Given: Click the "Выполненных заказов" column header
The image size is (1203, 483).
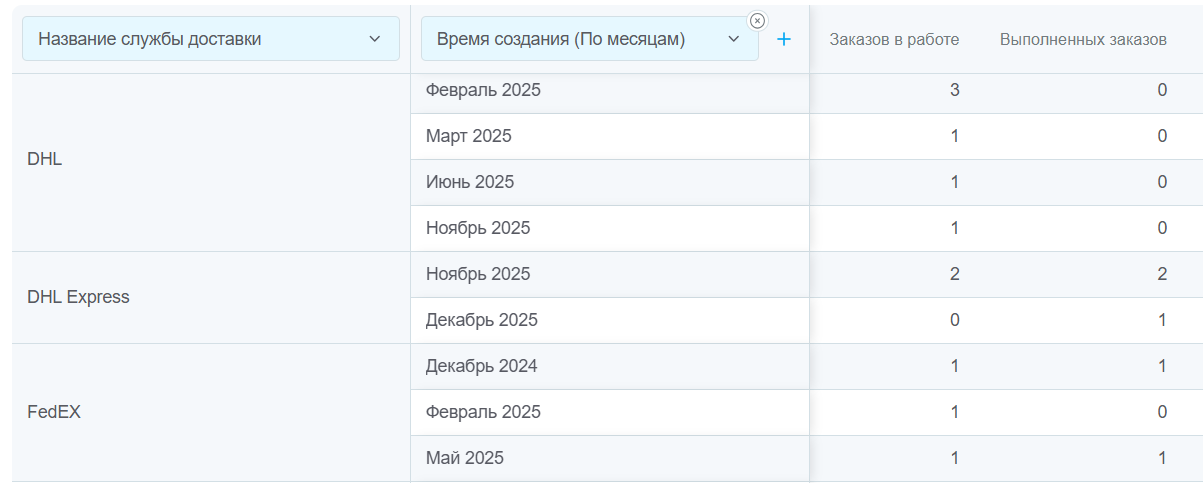Looking at the screenshot, I should pos(1083,39).
